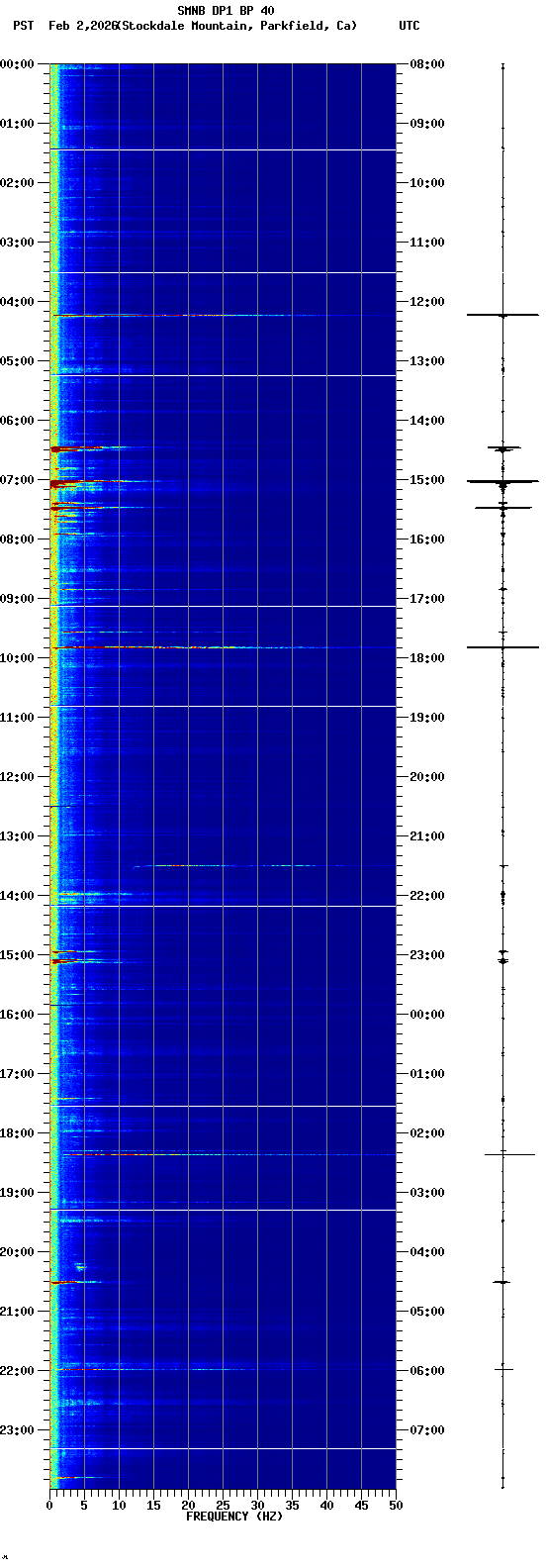Click the 13:00 label on PST axis
546x1568 pixels.
coord(17,836)
